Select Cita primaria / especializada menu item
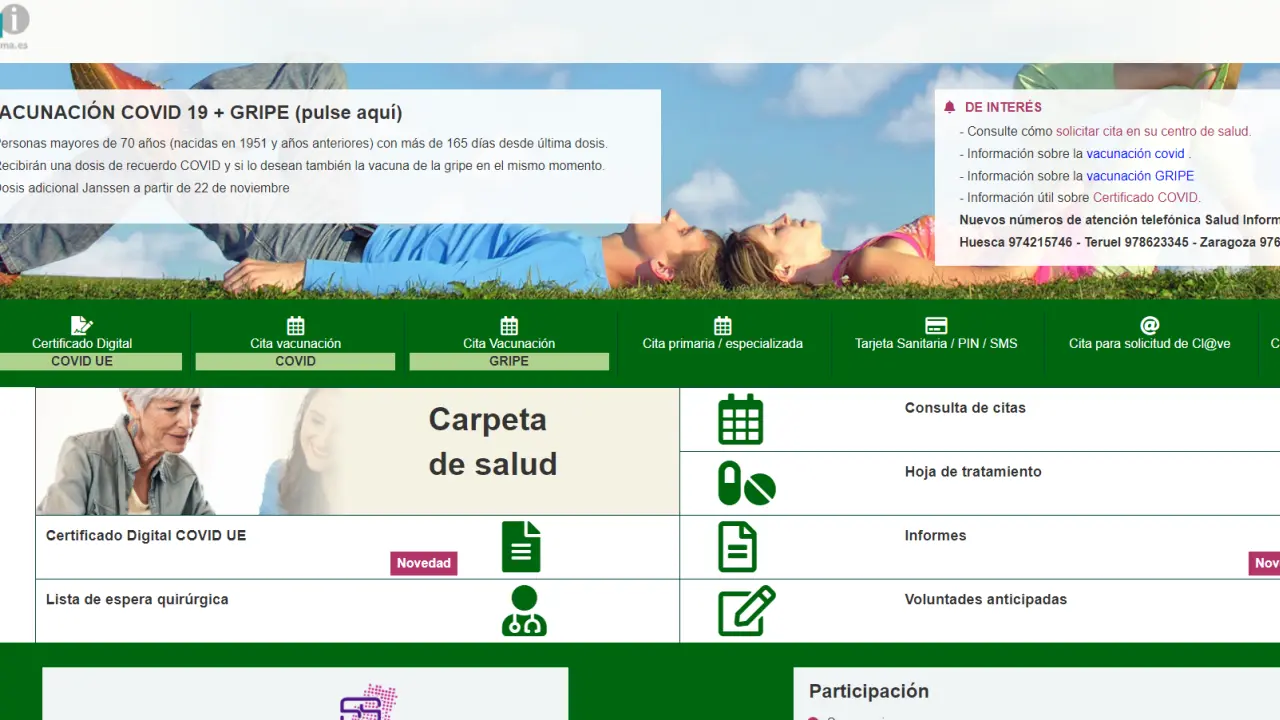The image size is (1280, 720). tap(722, 343)
